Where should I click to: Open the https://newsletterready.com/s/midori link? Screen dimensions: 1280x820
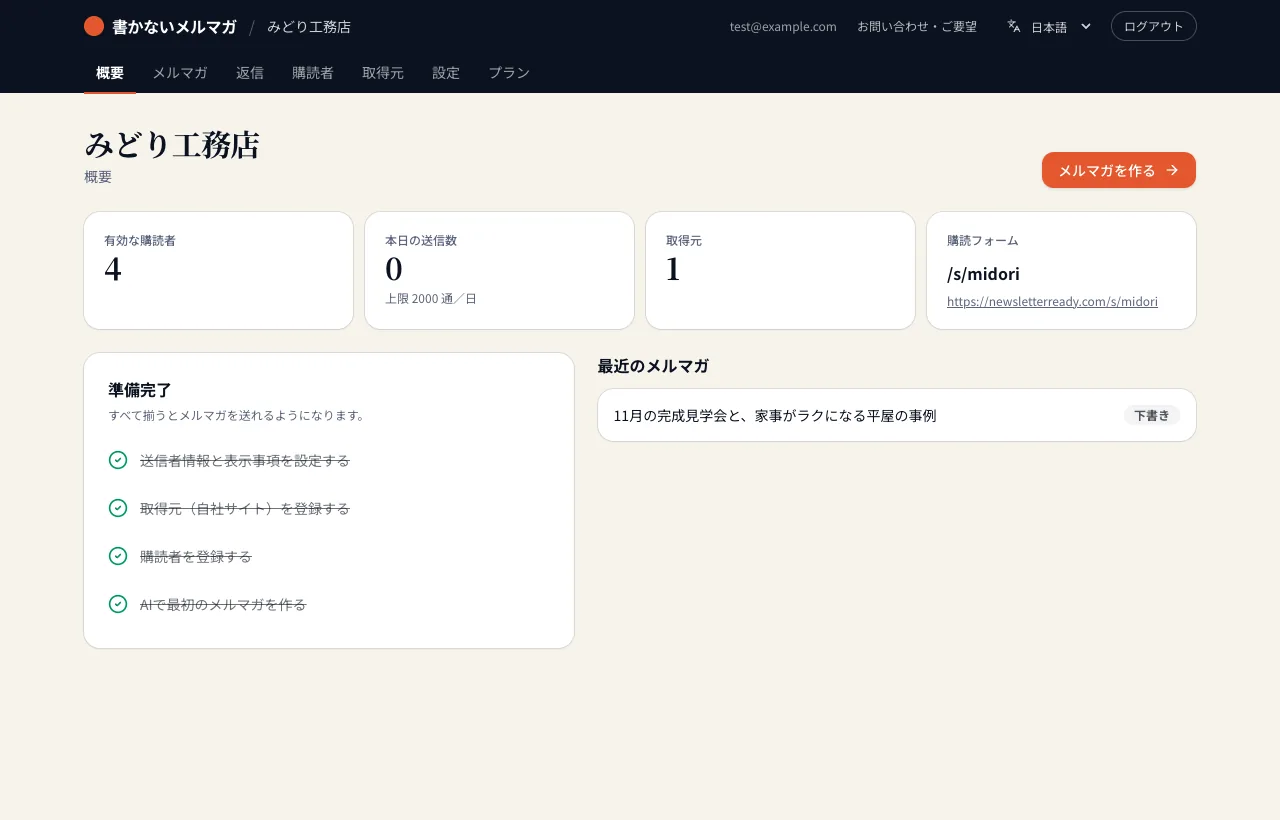pyautogui.click(x=1052, y=301)
